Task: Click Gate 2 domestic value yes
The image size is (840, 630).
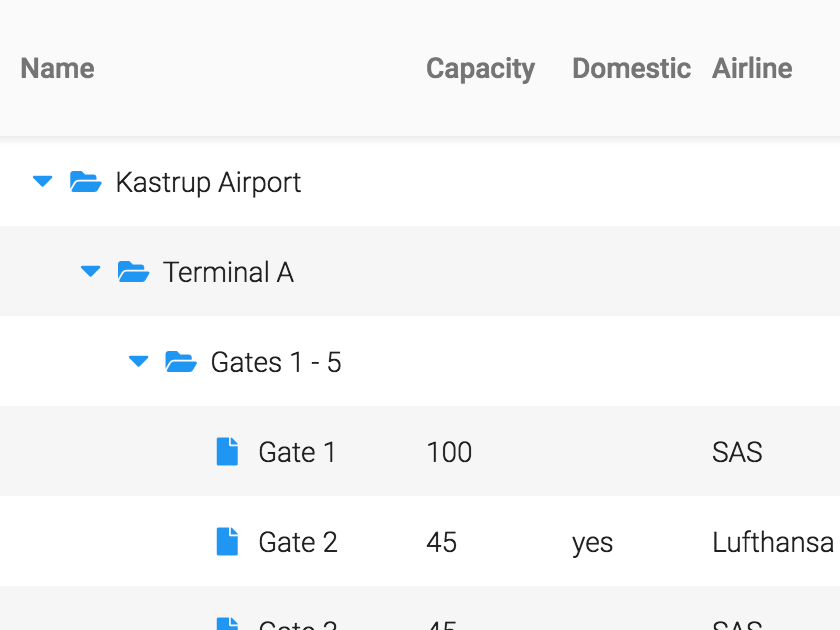Action: pyautogui.click(x=592, y=543)
